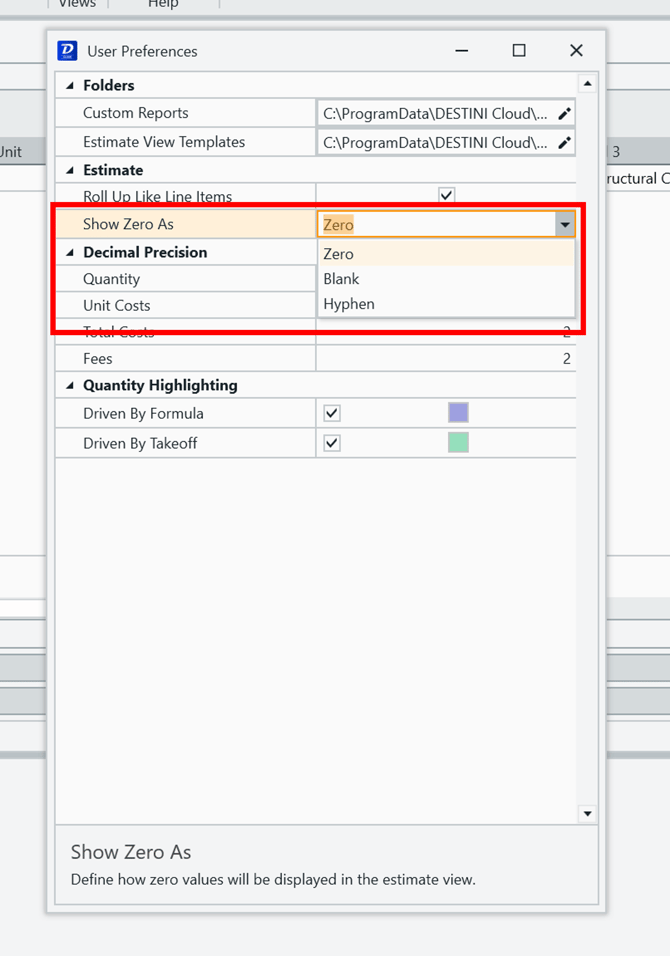This screenshot has width=670, height=956.
Task: Open the Views menu in main window
Action: [77, 4]
